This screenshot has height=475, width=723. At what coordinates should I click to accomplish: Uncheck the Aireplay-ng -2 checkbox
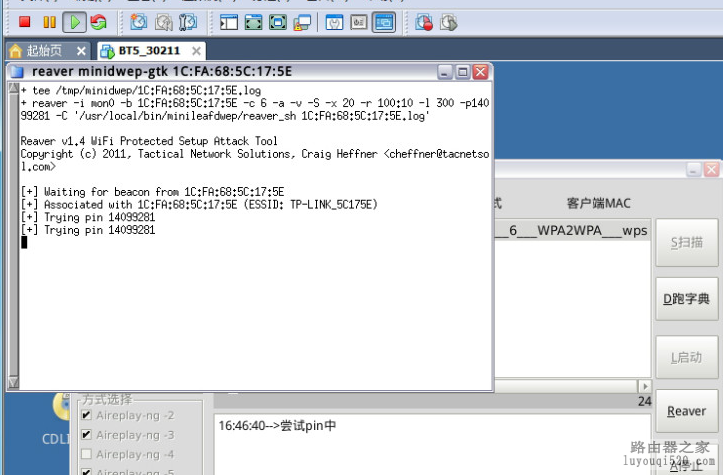pos(86,415)
